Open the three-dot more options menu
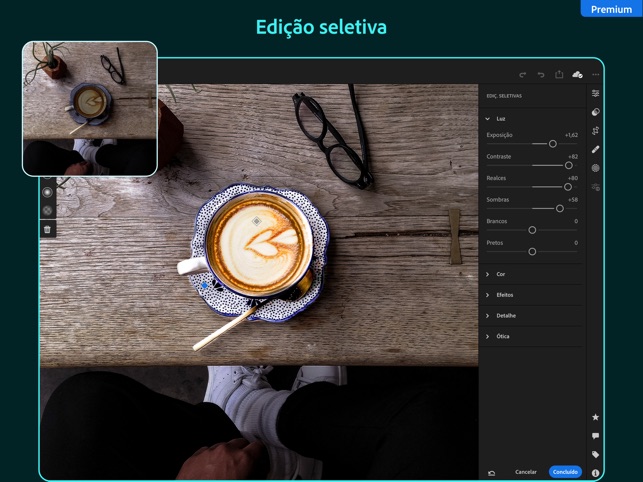The width and height of the screenshot is (643, 482). click(596, 75)
